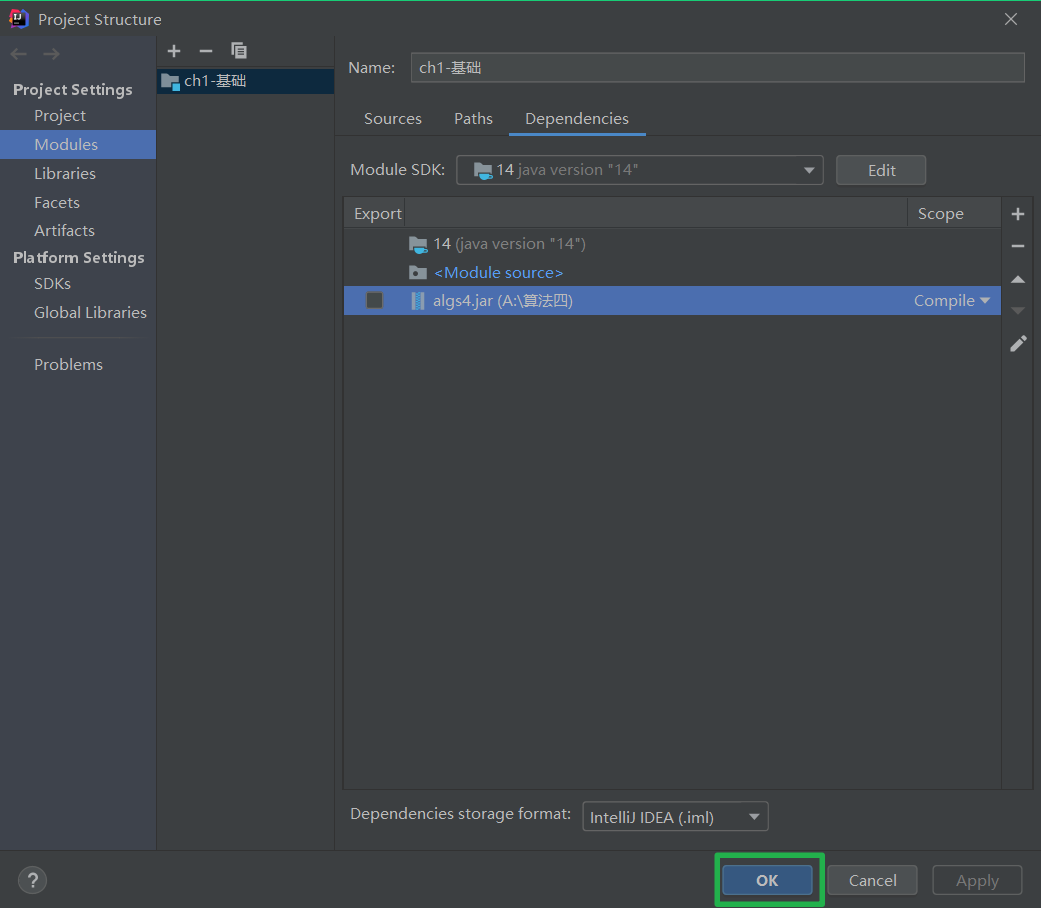Open help via the question mark icon
This screenshot has width=1041, height=908.
32,880
